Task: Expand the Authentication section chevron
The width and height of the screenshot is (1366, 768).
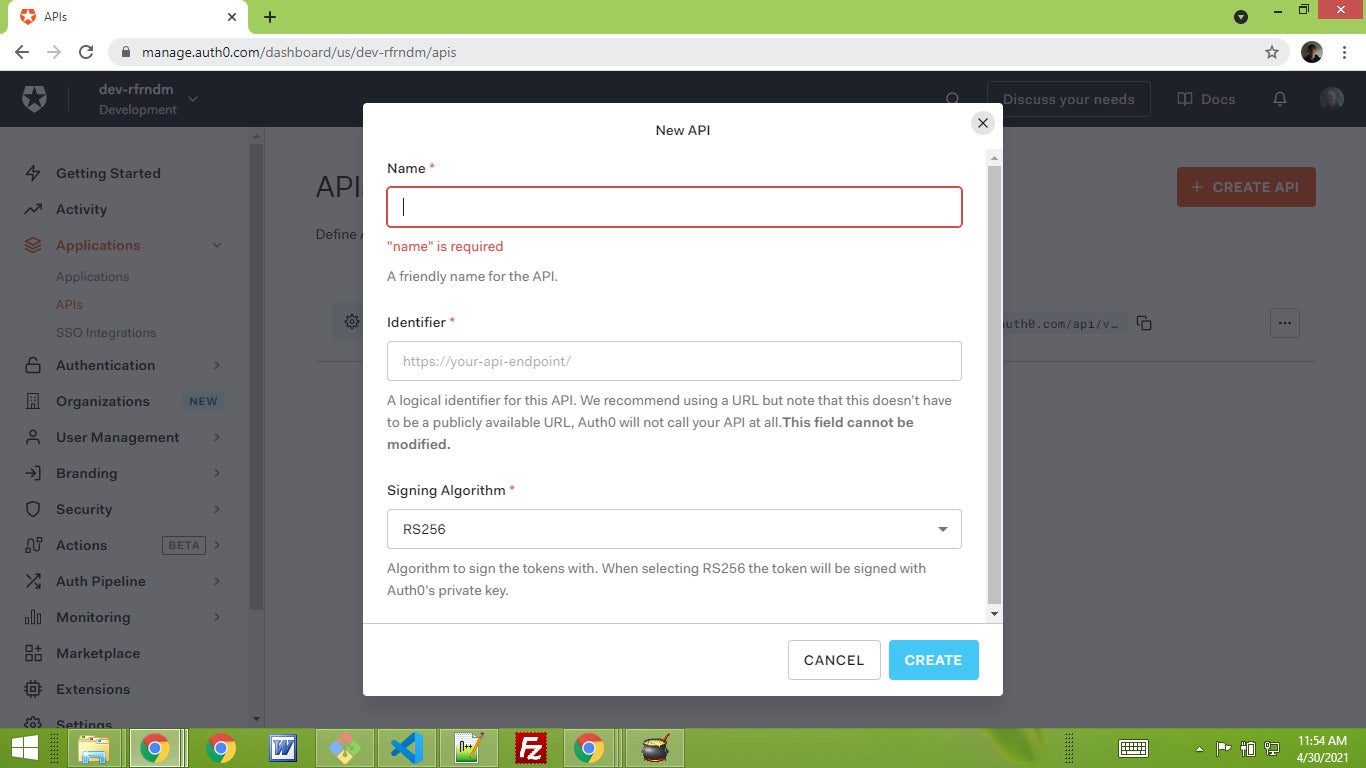Action: click(x=217, y=365)
